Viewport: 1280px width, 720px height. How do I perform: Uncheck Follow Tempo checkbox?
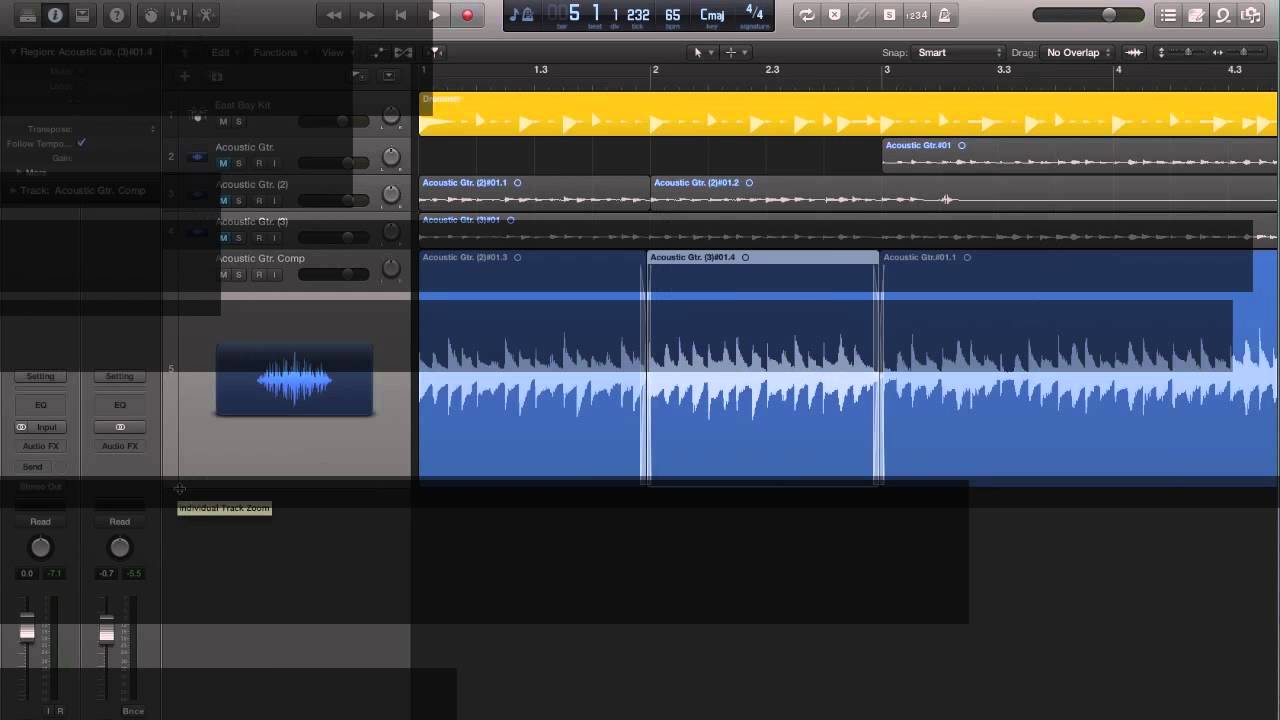click(81, 143)
